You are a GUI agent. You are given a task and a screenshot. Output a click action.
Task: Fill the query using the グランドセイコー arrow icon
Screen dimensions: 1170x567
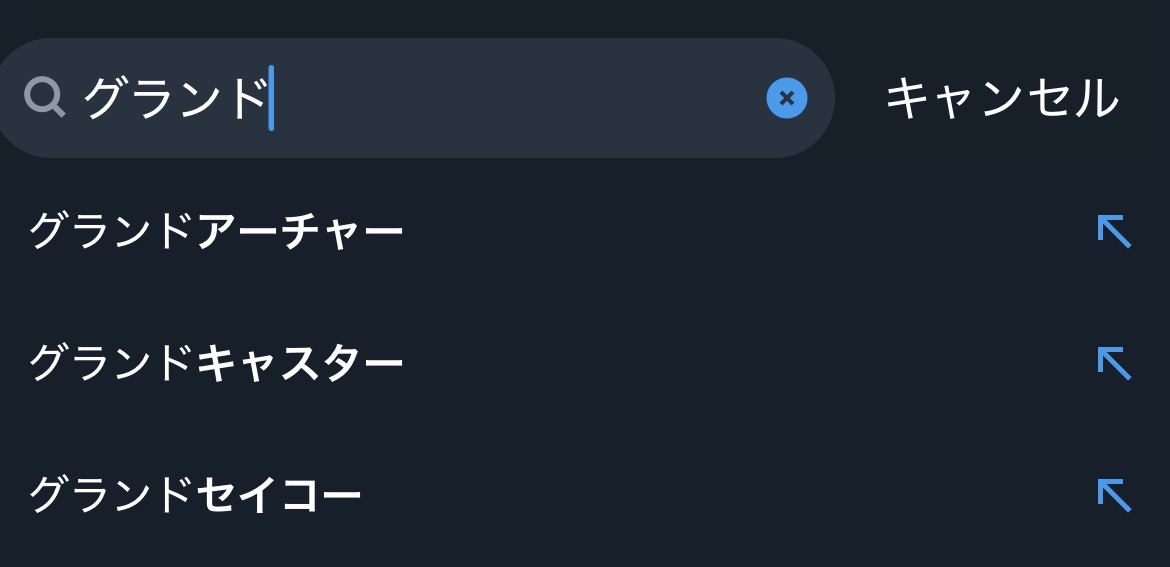1114,494
